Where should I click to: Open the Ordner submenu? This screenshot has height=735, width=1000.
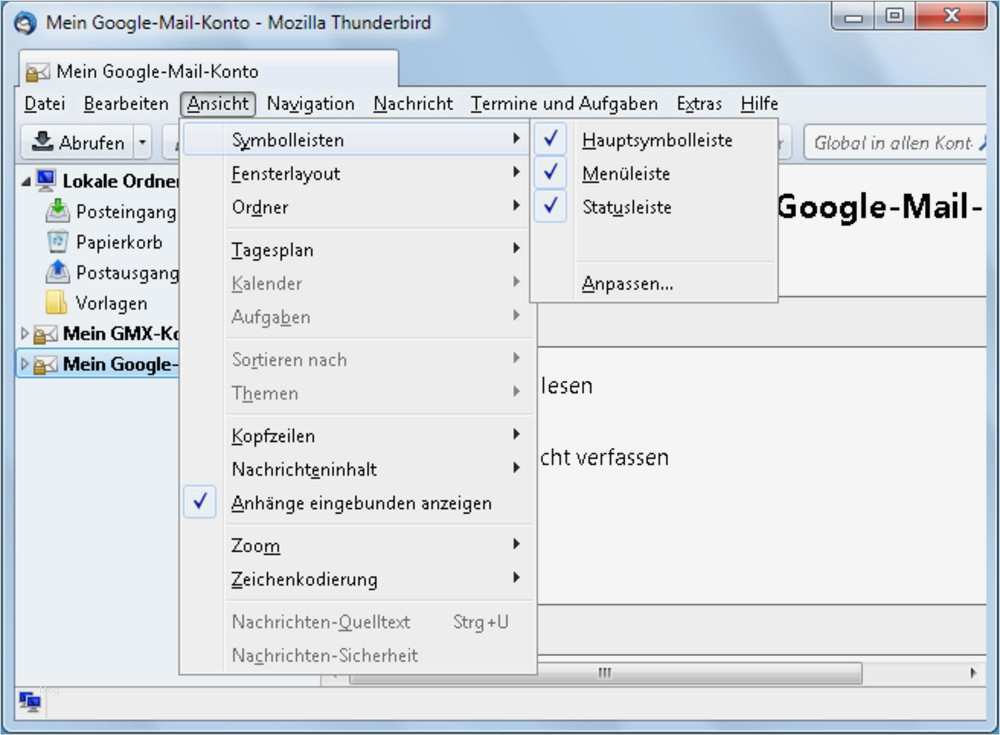pyautogui.click(x=357, y=207)
